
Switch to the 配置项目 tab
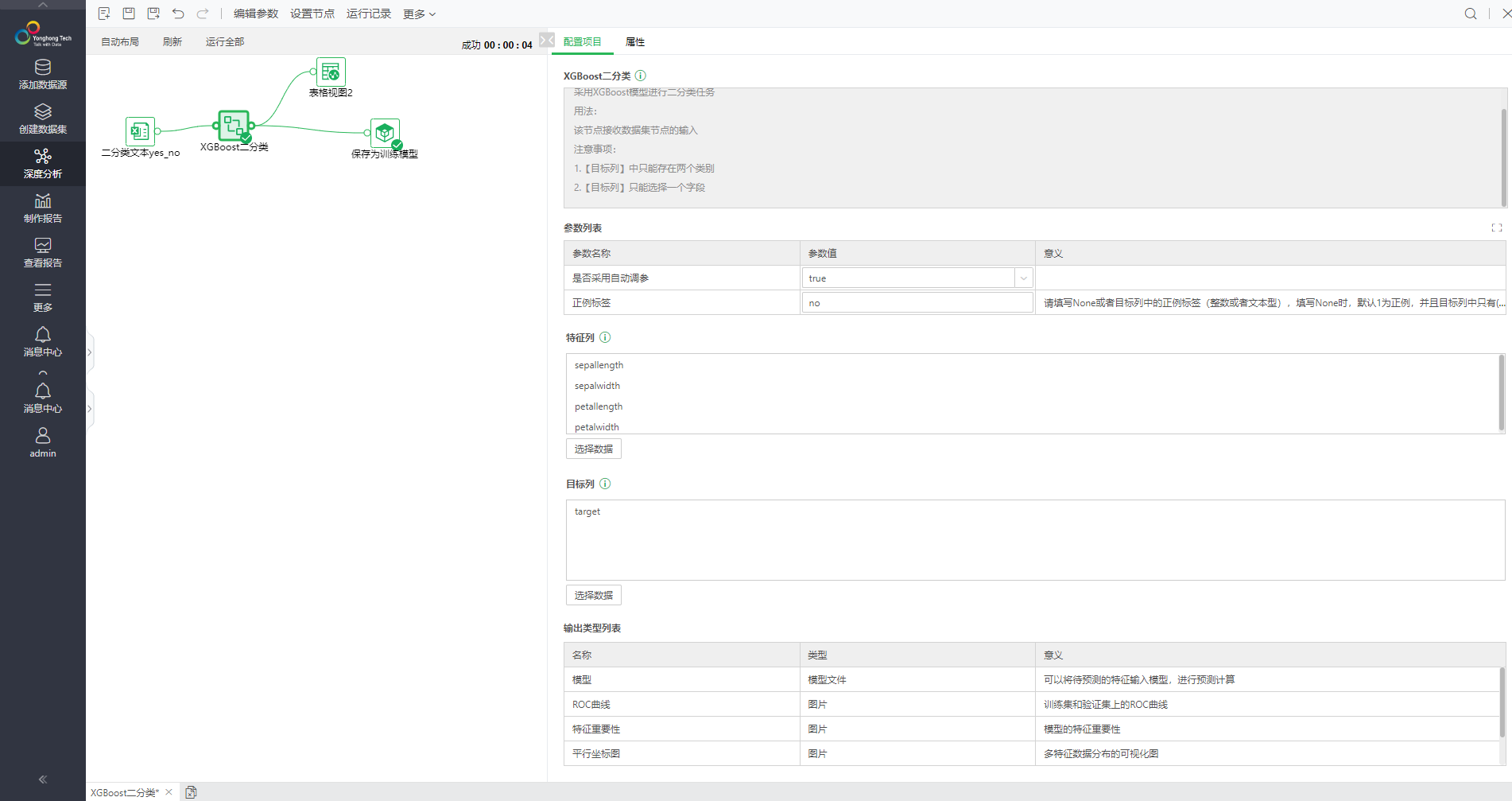582,41
